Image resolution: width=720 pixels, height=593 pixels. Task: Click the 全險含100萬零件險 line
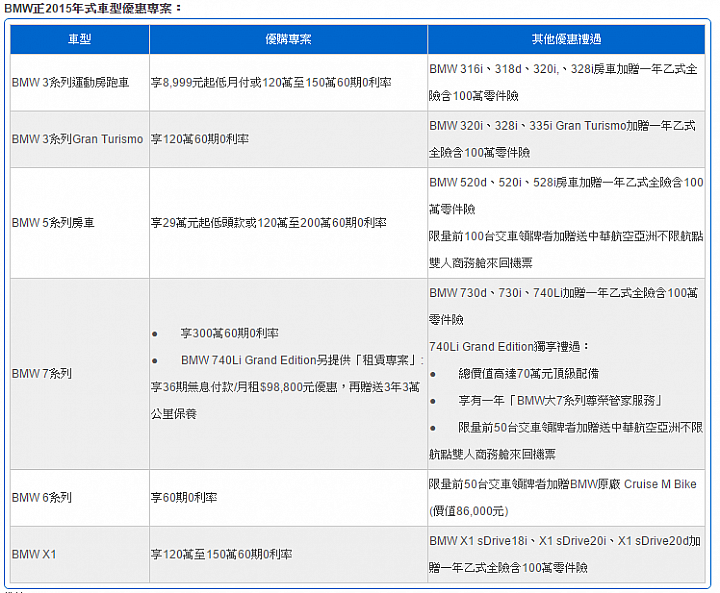point(479,152)
